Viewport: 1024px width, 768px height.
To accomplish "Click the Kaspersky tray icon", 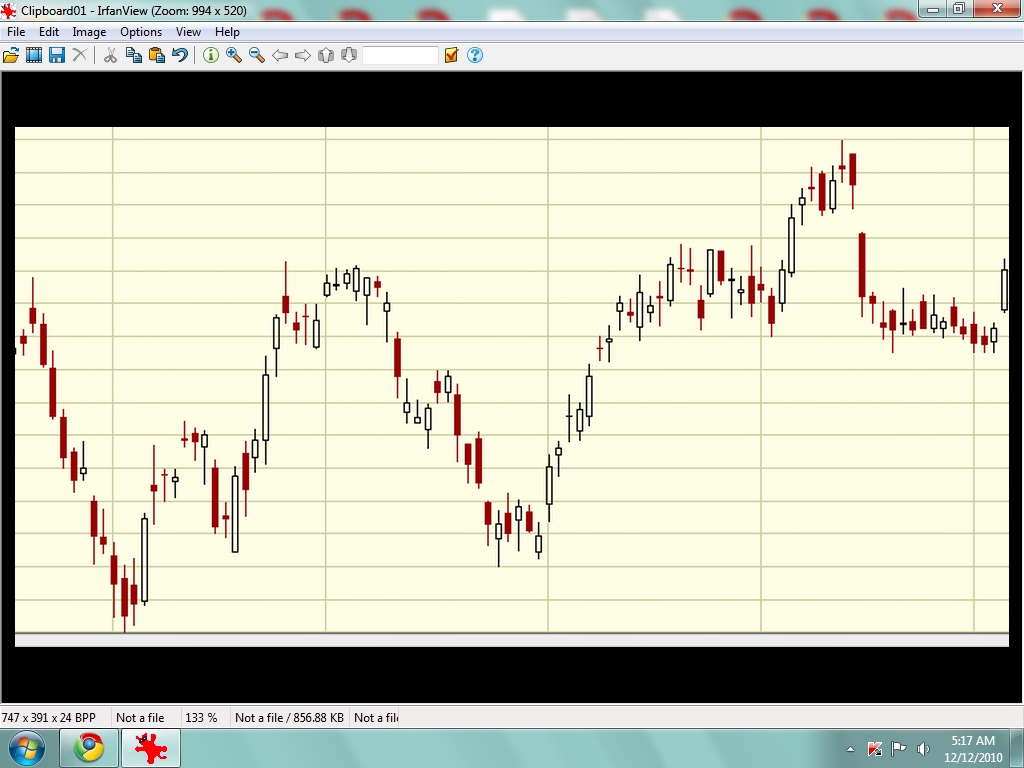I will (875, 749).
